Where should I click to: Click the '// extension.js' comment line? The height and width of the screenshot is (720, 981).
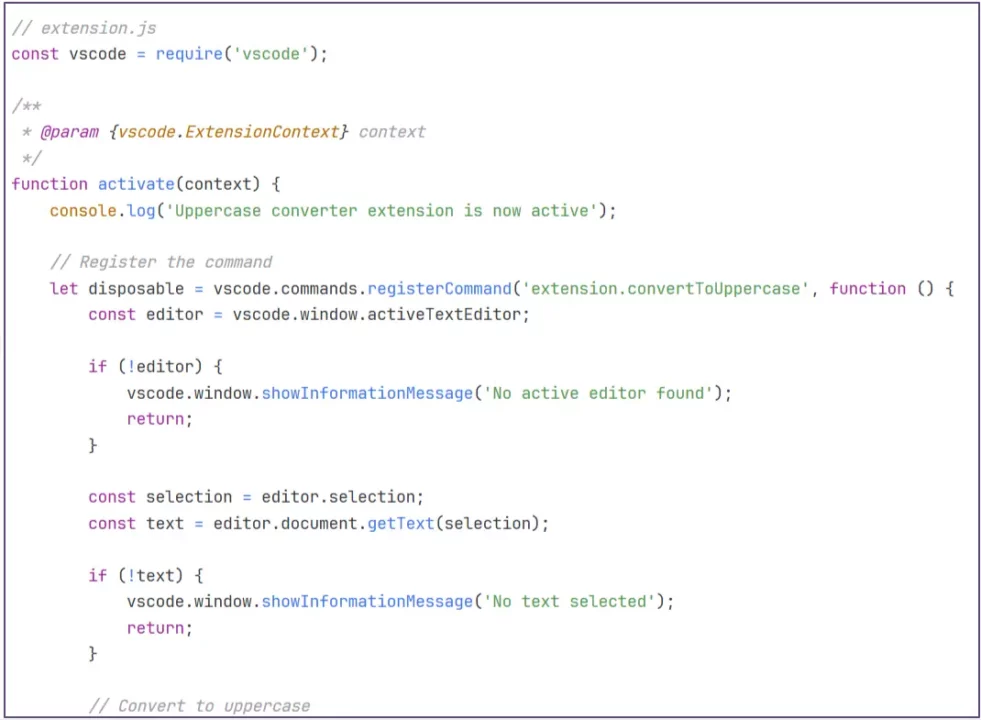coord(84,28)
